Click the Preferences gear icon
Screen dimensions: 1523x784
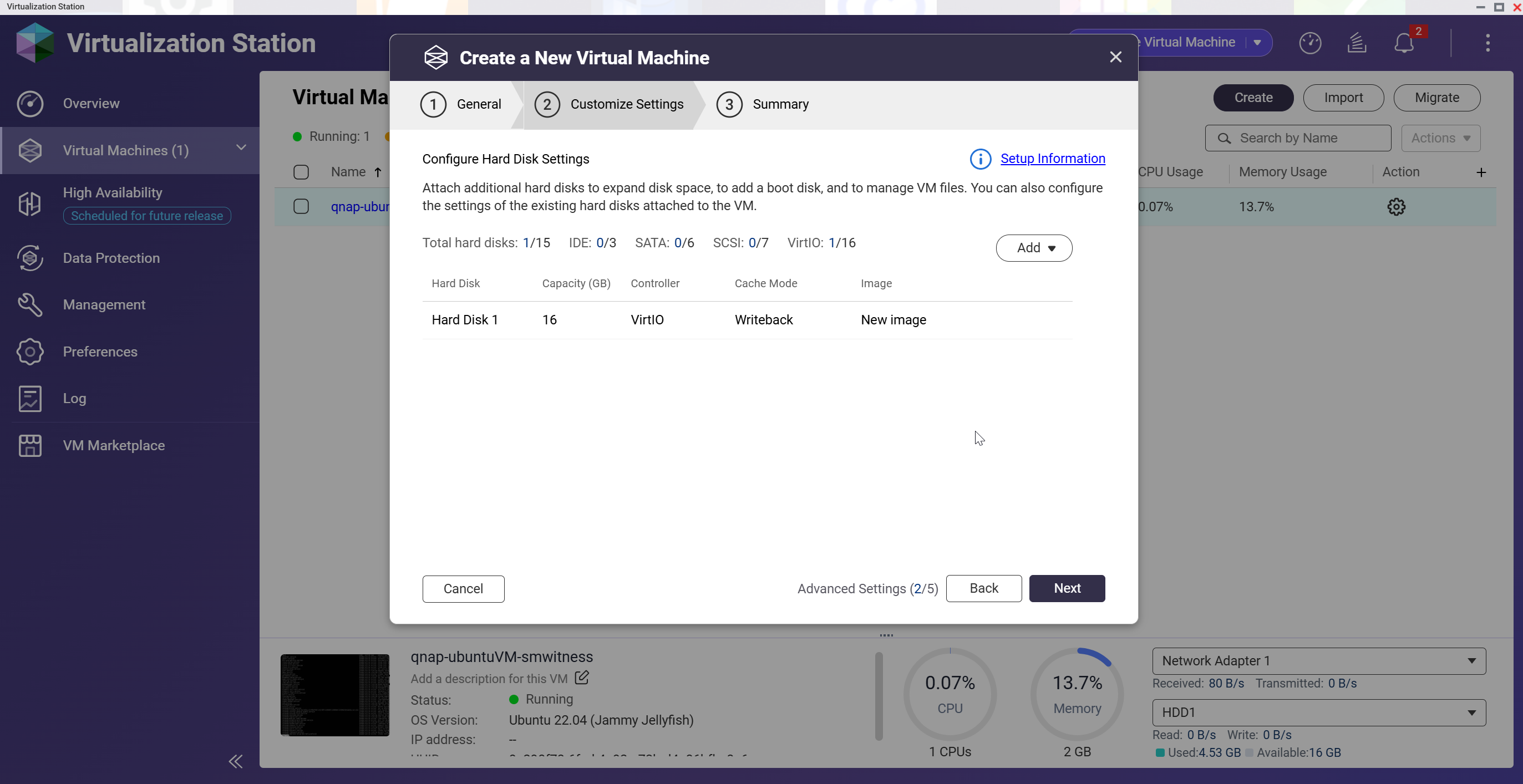[30, 351]
